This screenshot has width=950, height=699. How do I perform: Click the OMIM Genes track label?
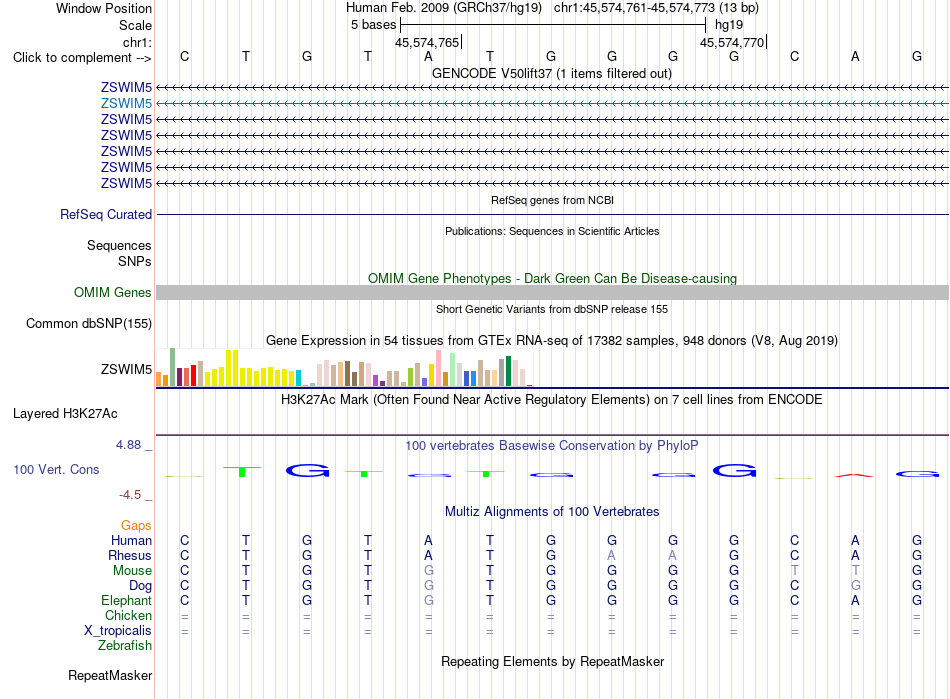point(113,293)
